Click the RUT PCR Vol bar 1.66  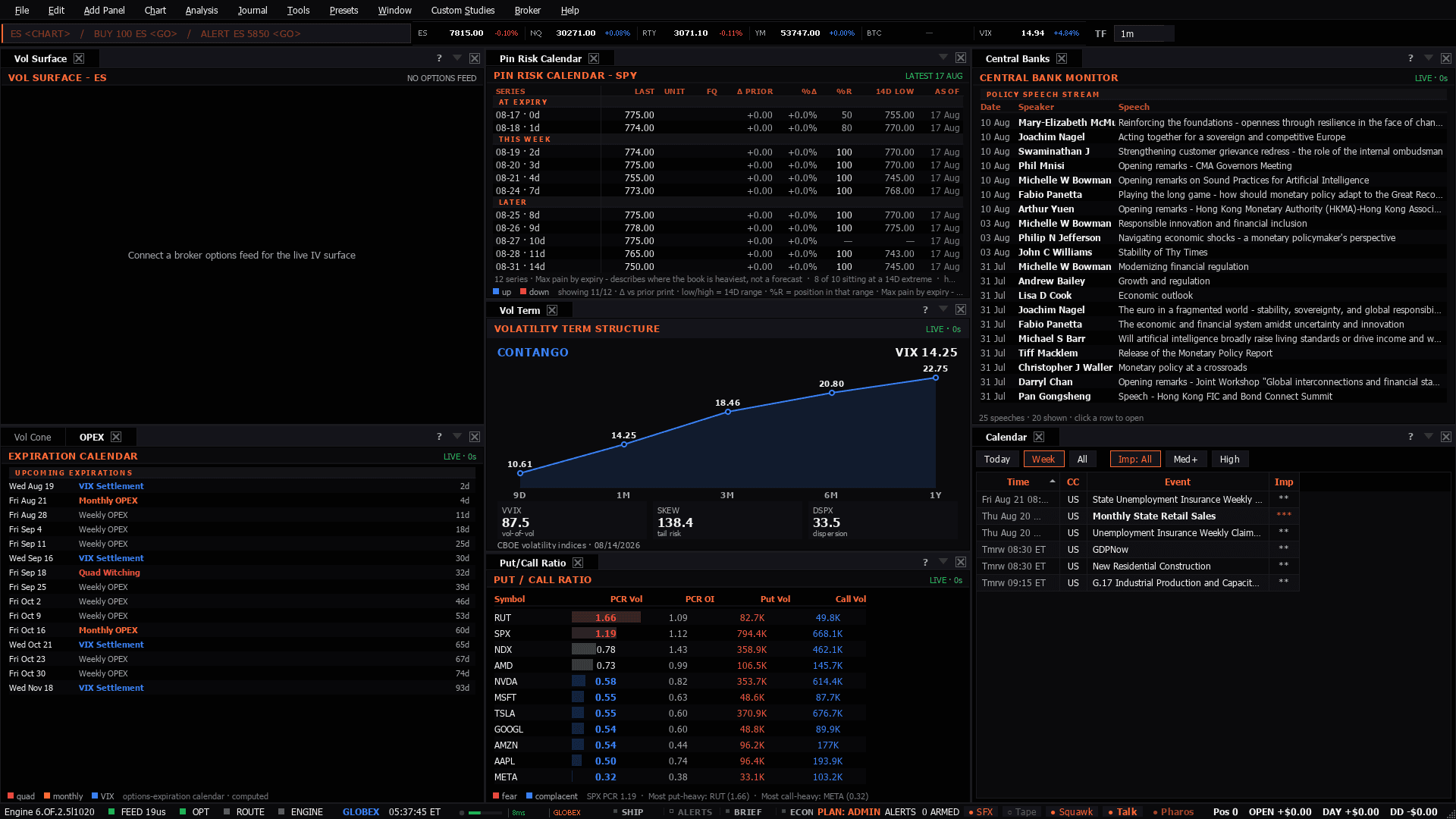pyautogui.click(x=606, y=617)
